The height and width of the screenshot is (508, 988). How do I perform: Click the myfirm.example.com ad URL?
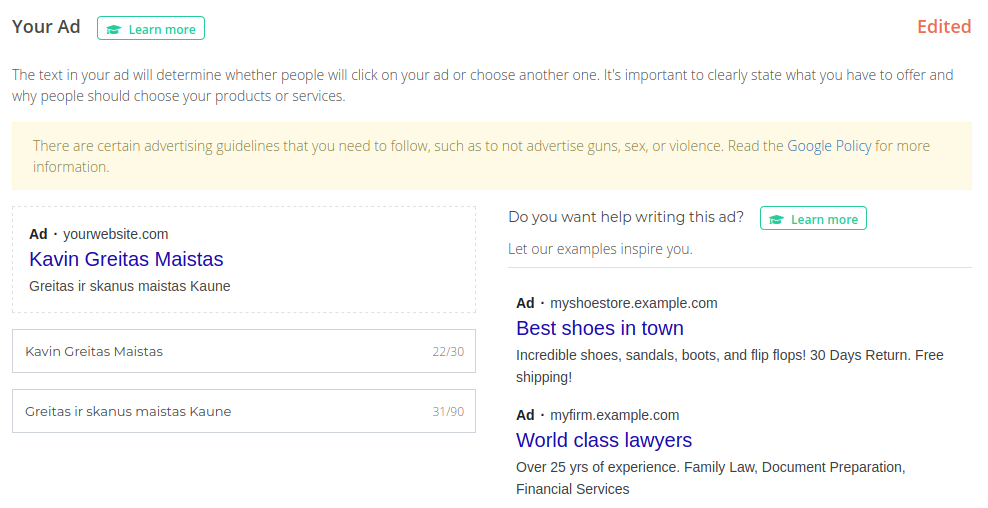[614, 415]
